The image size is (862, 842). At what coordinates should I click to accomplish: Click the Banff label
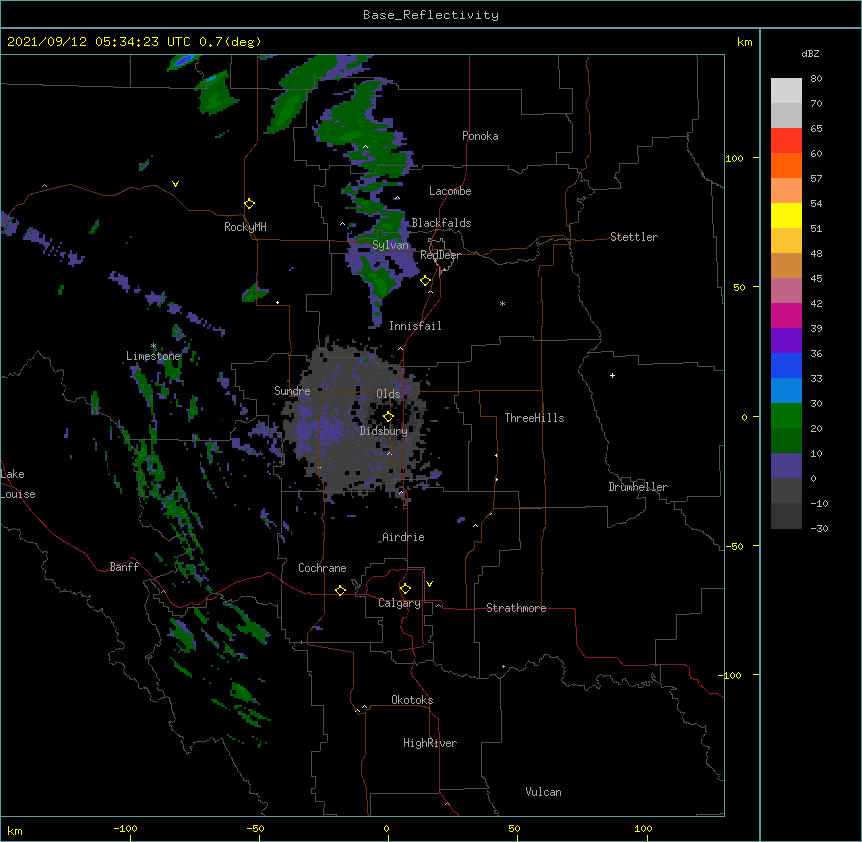click(124, 567)
